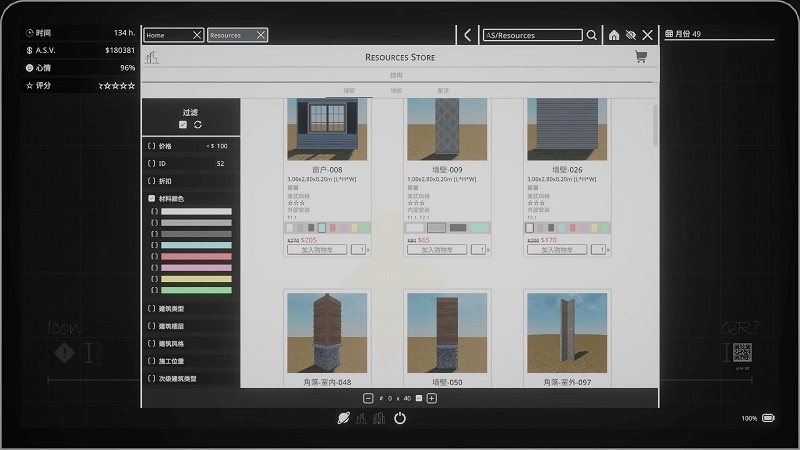800x450 pixels.
Task: Toggle the crossed-eye hide icon
Action: [631, 35]
